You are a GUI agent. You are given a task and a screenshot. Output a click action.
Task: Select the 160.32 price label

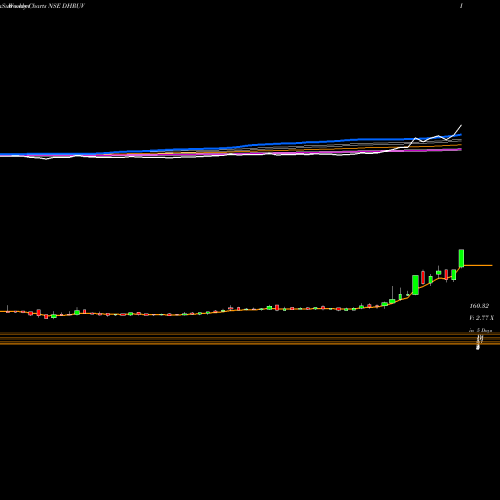point(479,306)
